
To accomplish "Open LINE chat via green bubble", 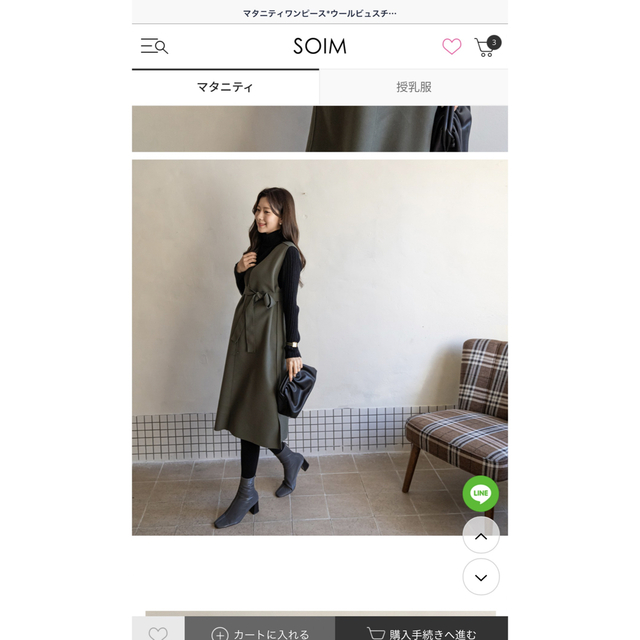I will point(480,493).
